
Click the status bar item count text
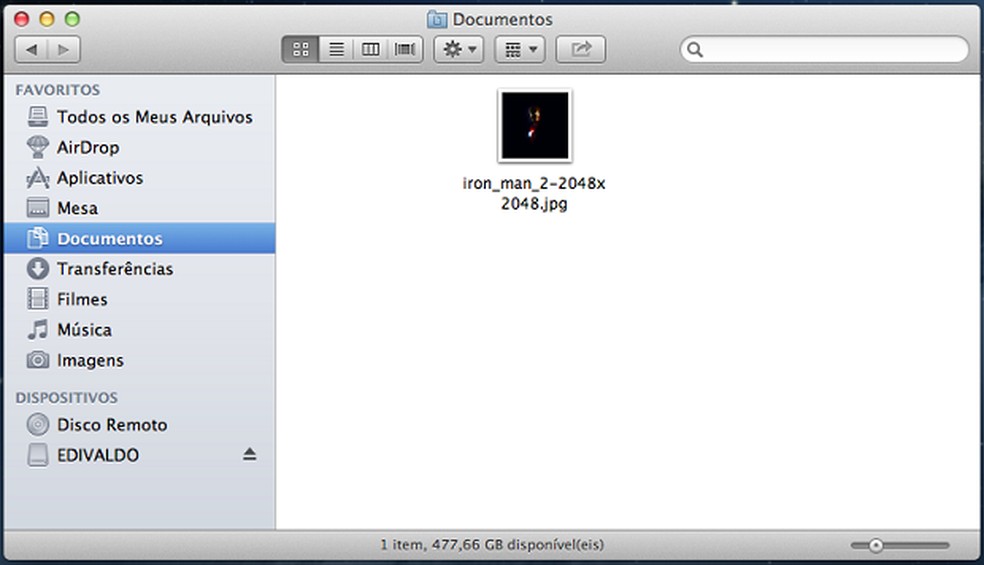tap(492, 544)
